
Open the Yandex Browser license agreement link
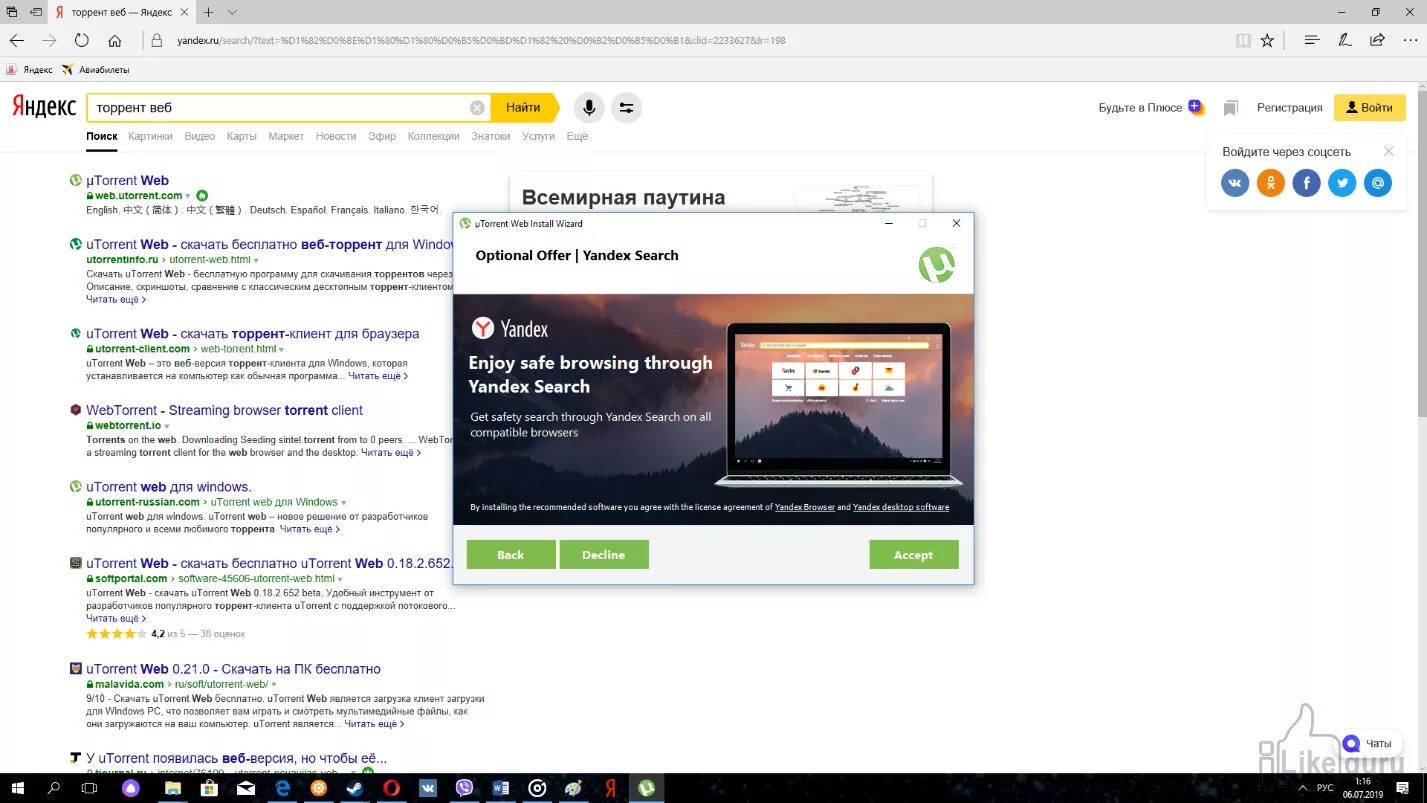pos(805,507)
